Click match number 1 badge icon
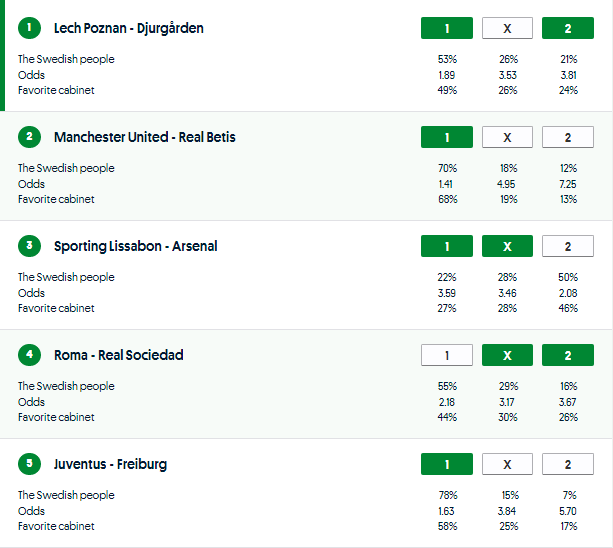This screenshot has height=548, width=613. [x=29, y=28]
